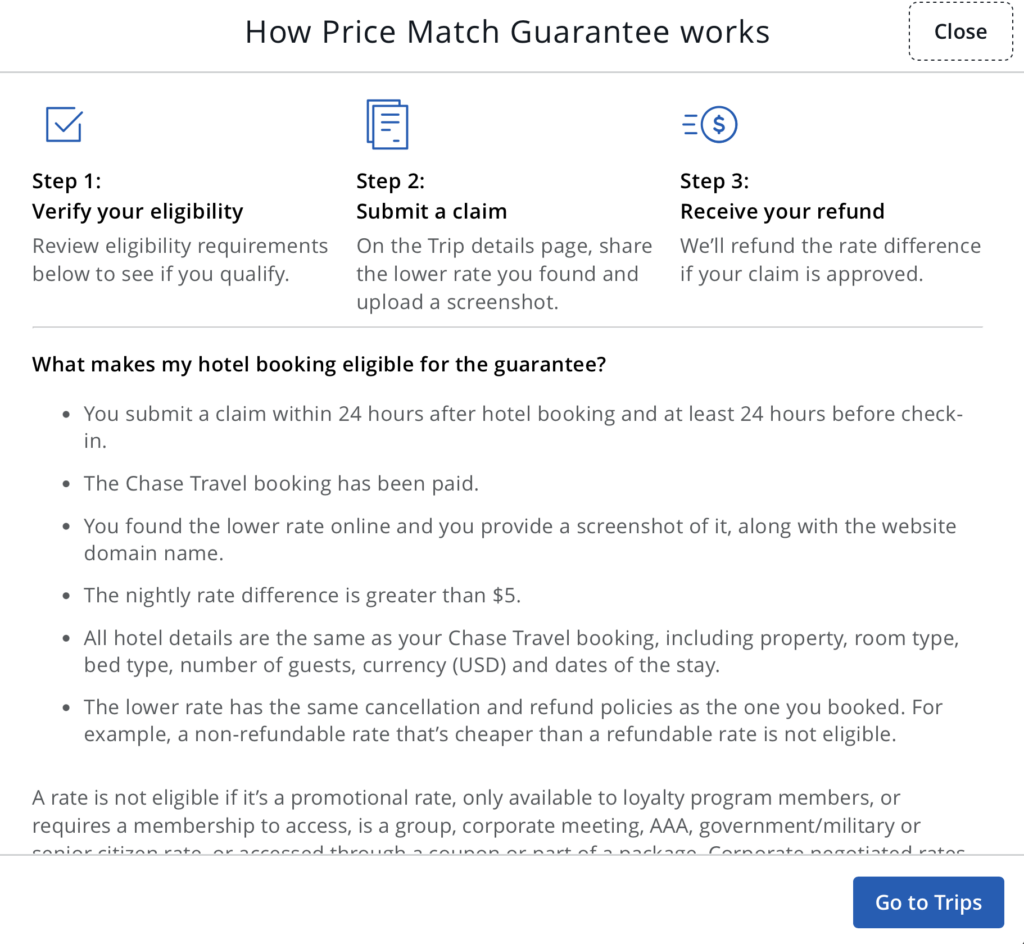Click the bullet about hotel details being the same
Viewport: 1024px width, 944px height.
pyautogui.click(x=521, y=651)
